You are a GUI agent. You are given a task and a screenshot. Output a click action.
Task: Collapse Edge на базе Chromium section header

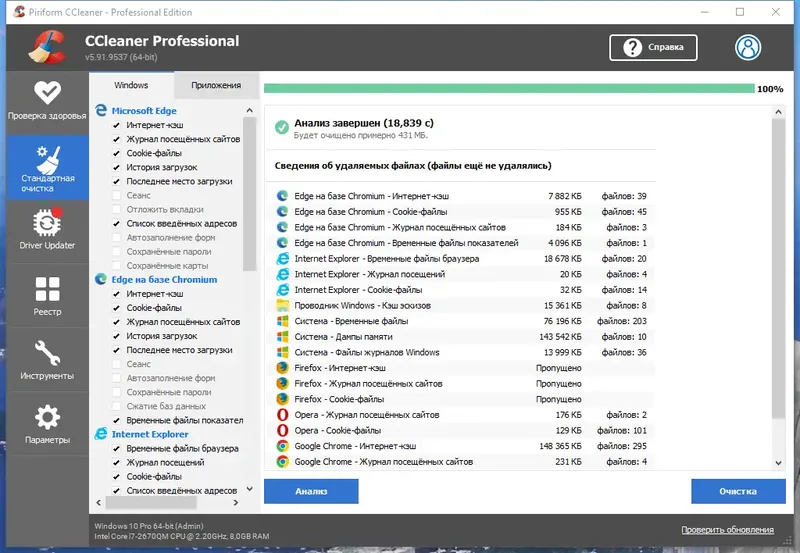[164, 280]
